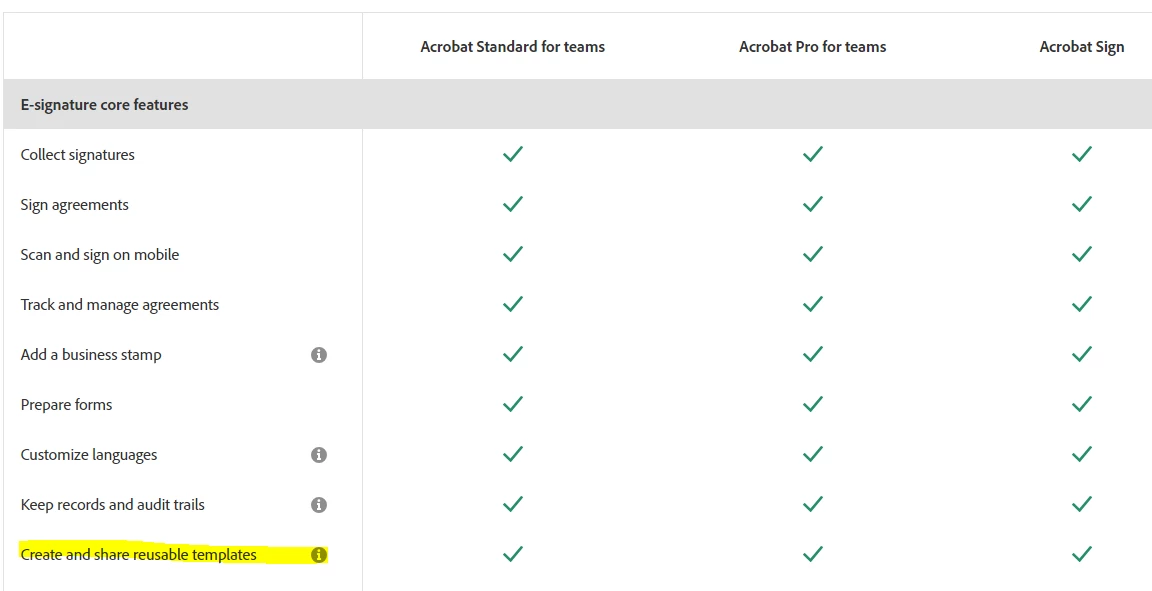1152x591 pixels.
Task: Click the Collect signatures feature label
Action: [78, 155]
